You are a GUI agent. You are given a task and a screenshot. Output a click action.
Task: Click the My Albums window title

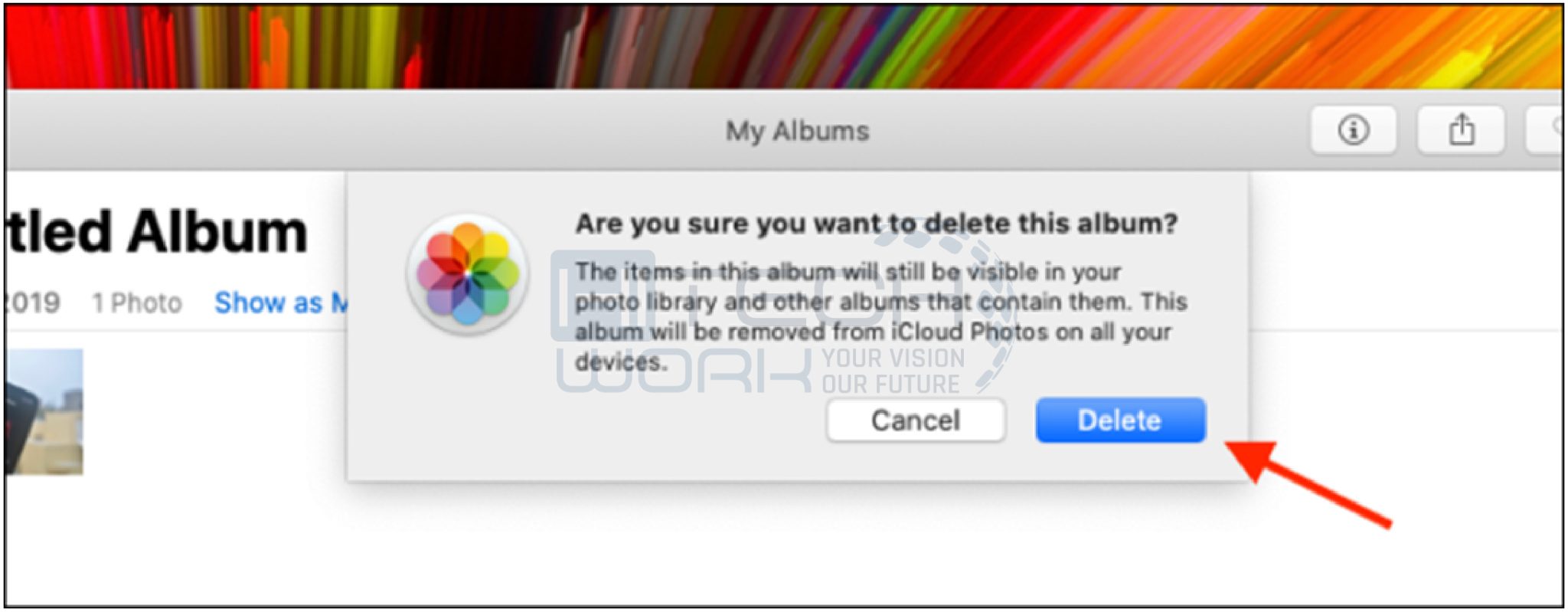(x=797, y=131)
